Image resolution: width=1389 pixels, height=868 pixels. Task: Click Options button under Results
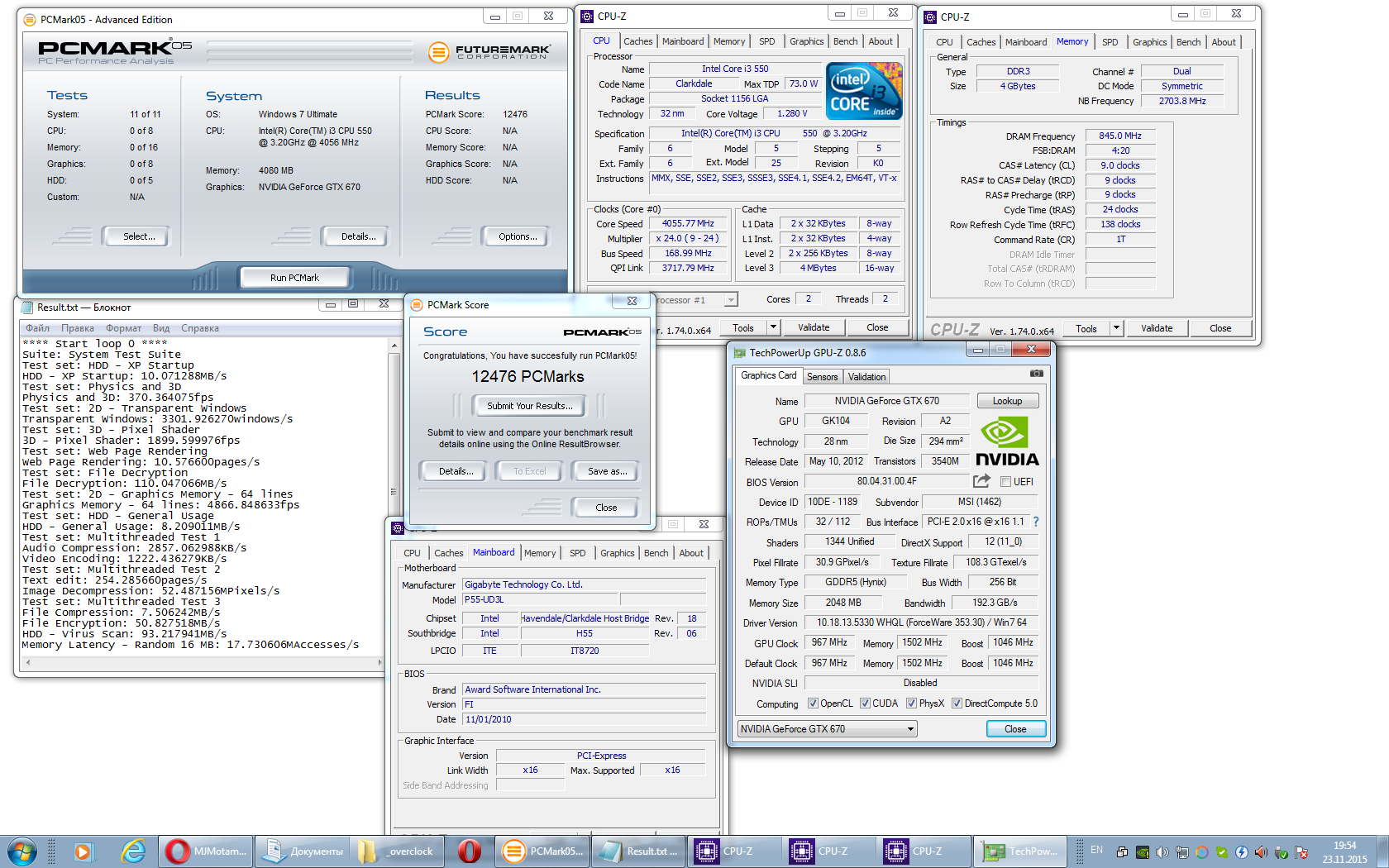point(517,236)
